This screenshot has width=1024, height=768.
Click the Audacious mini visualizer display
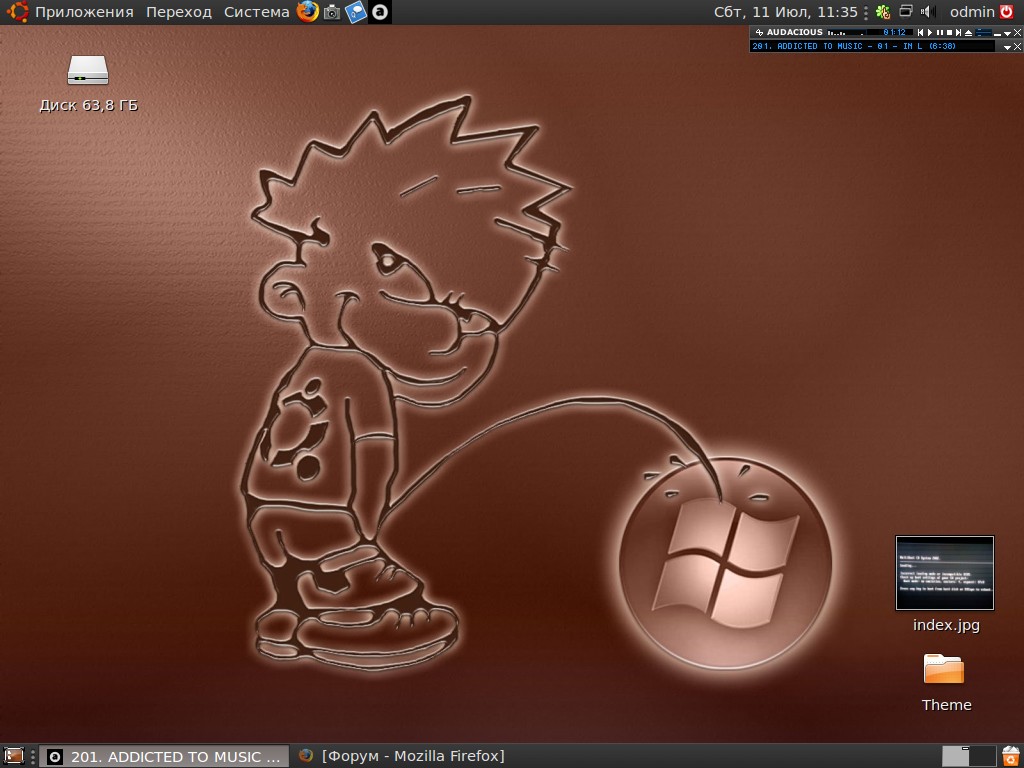click(846, 33)
